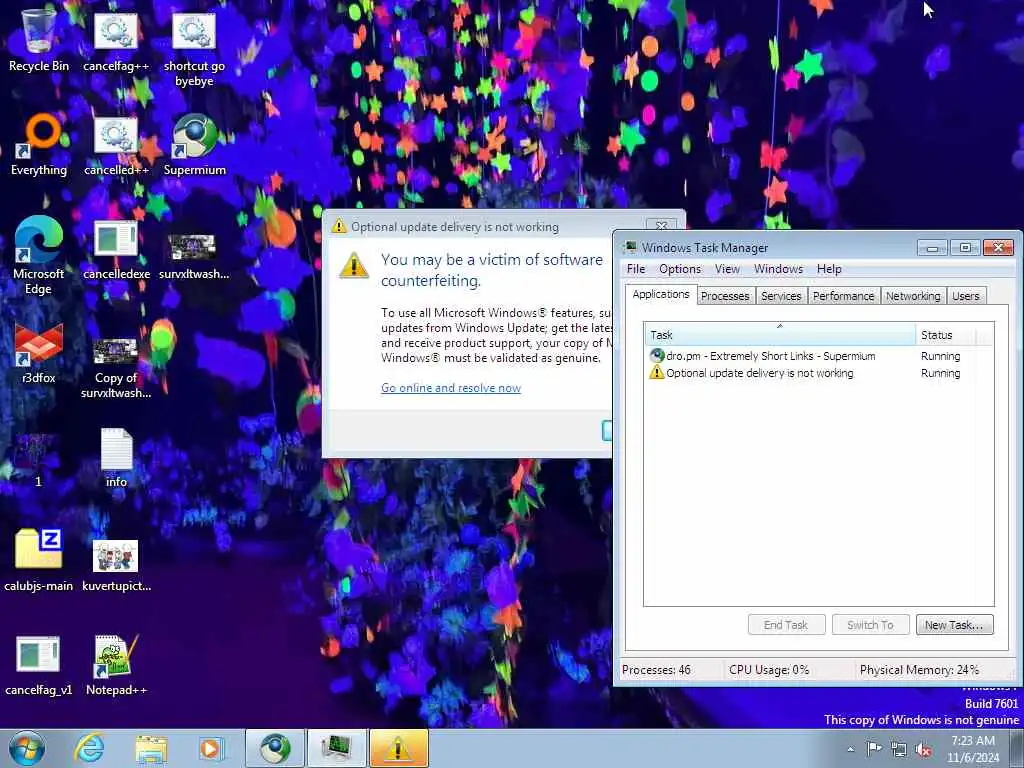
Task: Switch to Supermium browser taskbar button
Action: (275, 748)
